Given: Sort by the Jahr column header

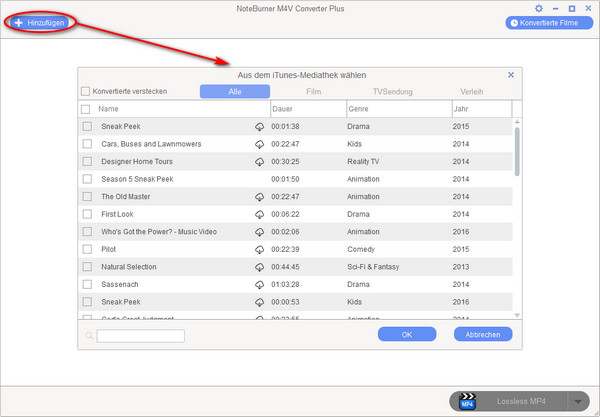Looking at the screenshot, I should coord(461,109).
